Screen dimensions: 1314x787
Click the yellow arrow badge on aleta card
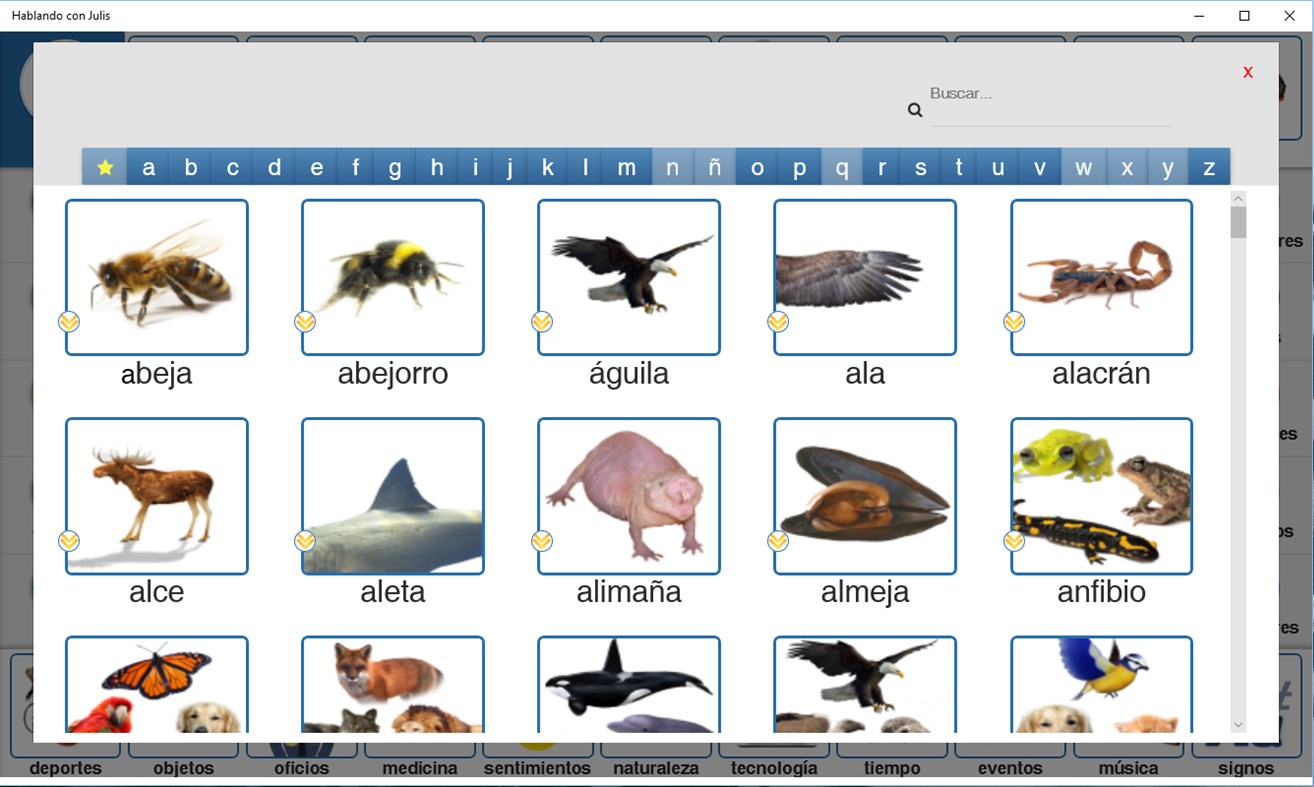[305, 541]
